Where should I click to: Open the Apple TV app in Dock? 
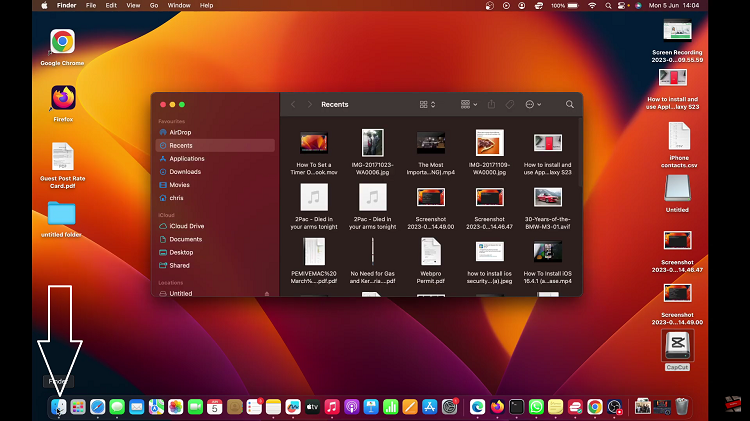pos(312,407)
